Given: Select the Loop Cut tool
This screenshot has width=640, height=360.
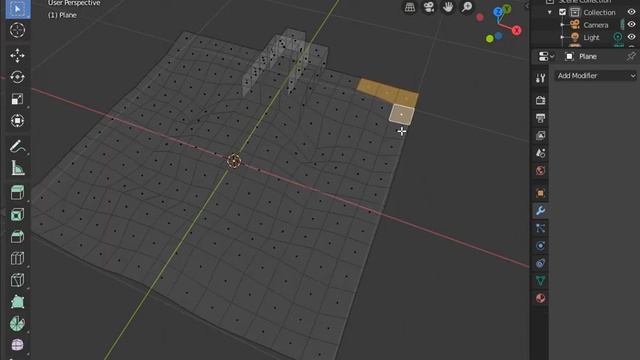Looking at the screenshot, I should [18, 258].
